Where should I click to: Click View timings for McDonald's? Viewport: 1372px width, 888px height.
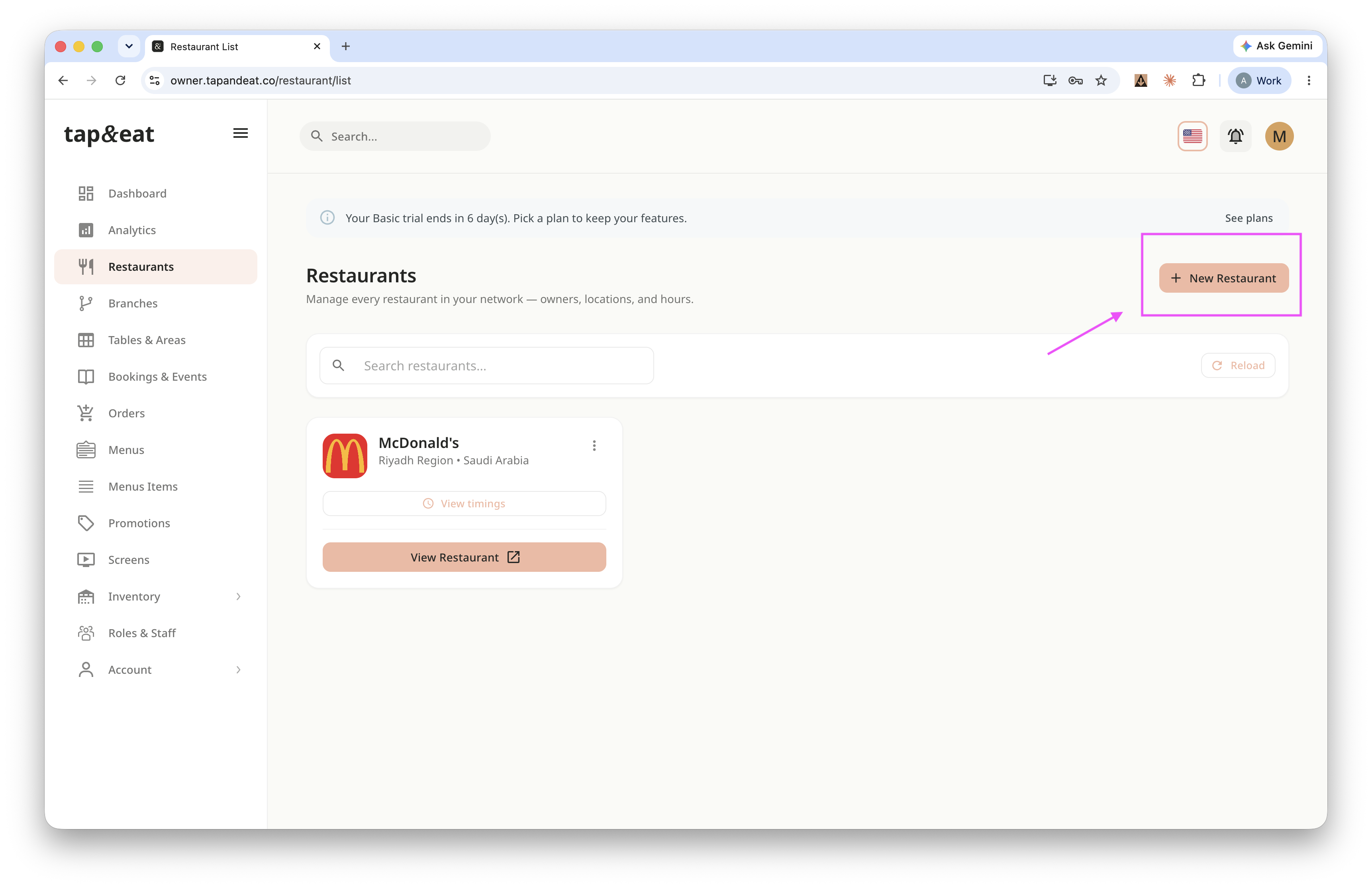[464, 504]
